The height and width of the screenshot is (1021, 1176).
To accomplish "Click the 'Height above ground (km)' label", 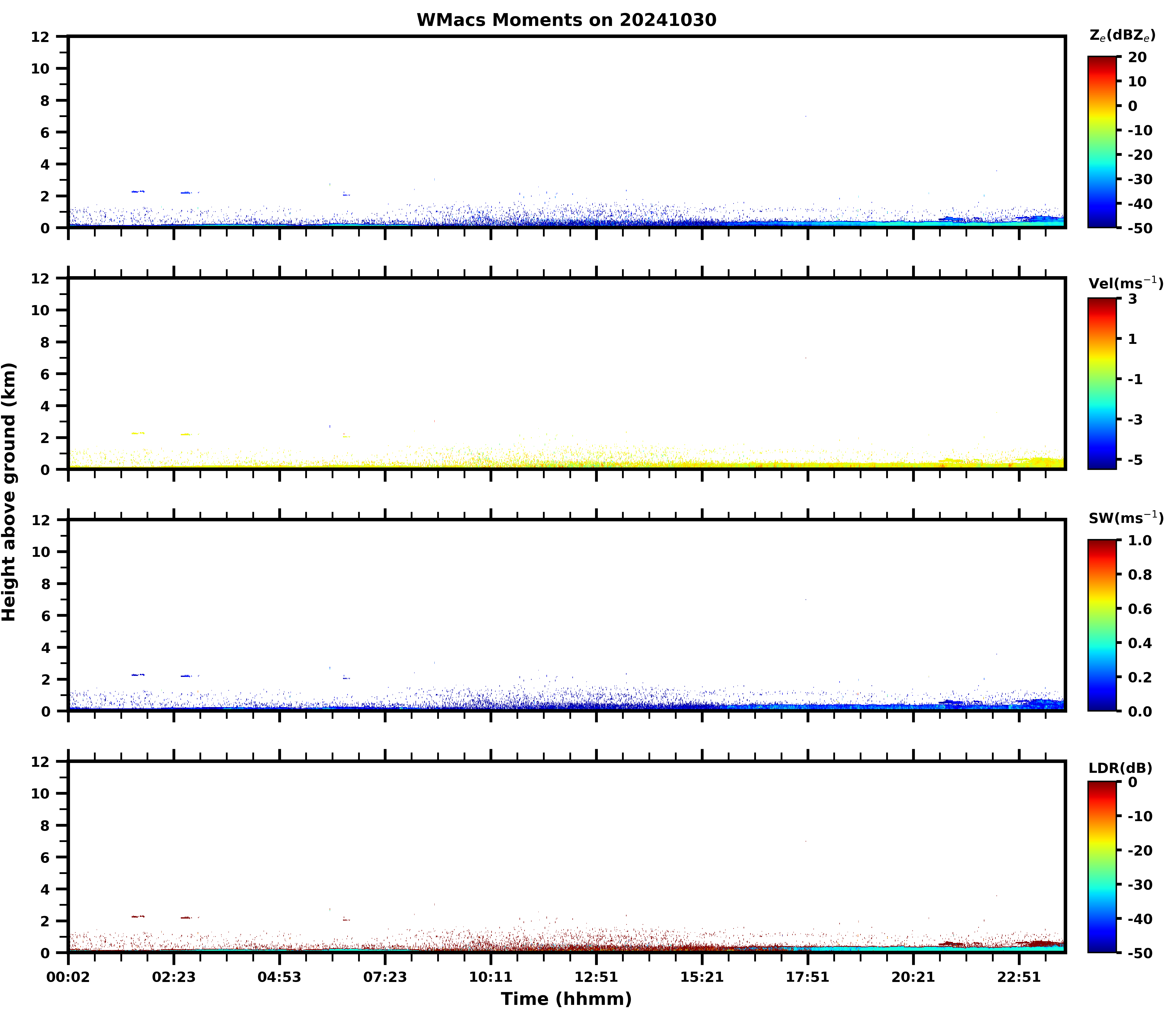I will click(x=9, y=491).
